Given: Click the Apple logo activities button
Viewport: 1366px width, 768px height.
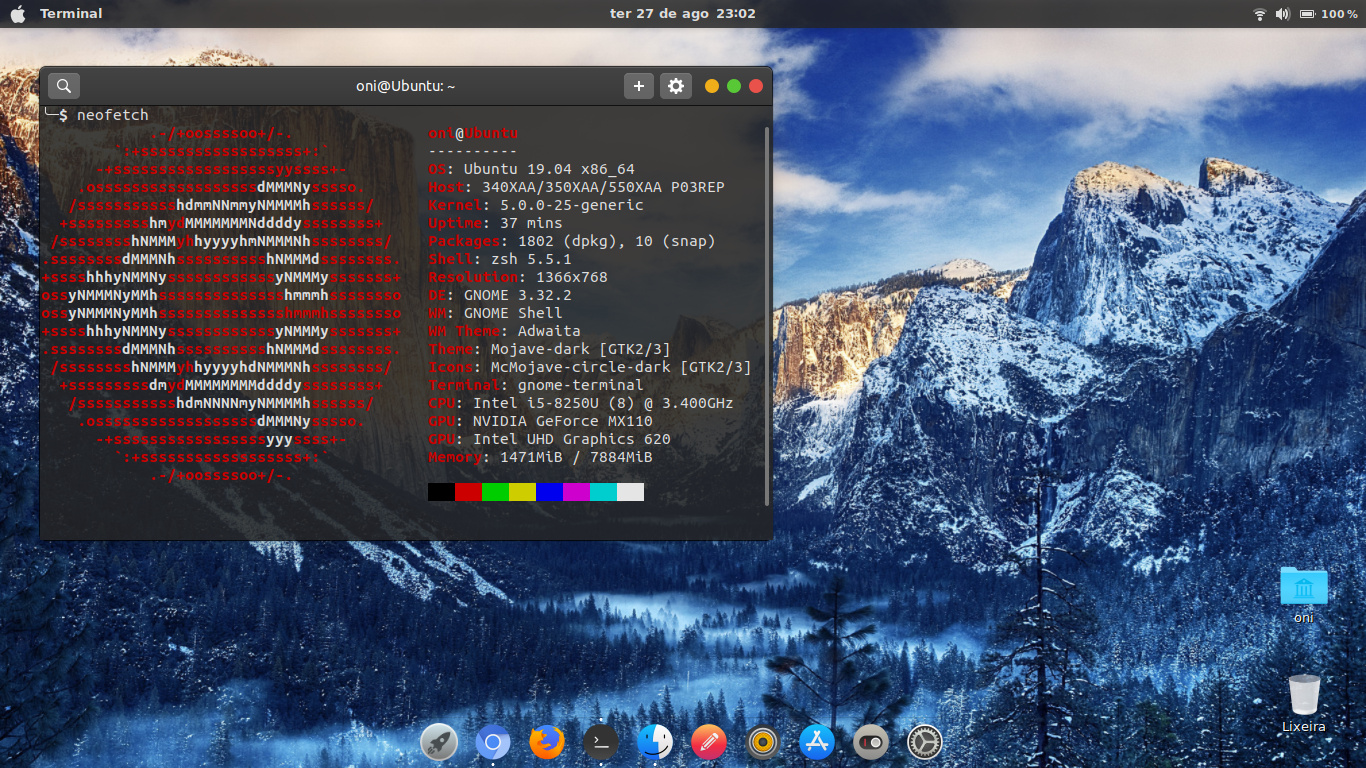Looking at the screenshot, I should pos(17,14).
